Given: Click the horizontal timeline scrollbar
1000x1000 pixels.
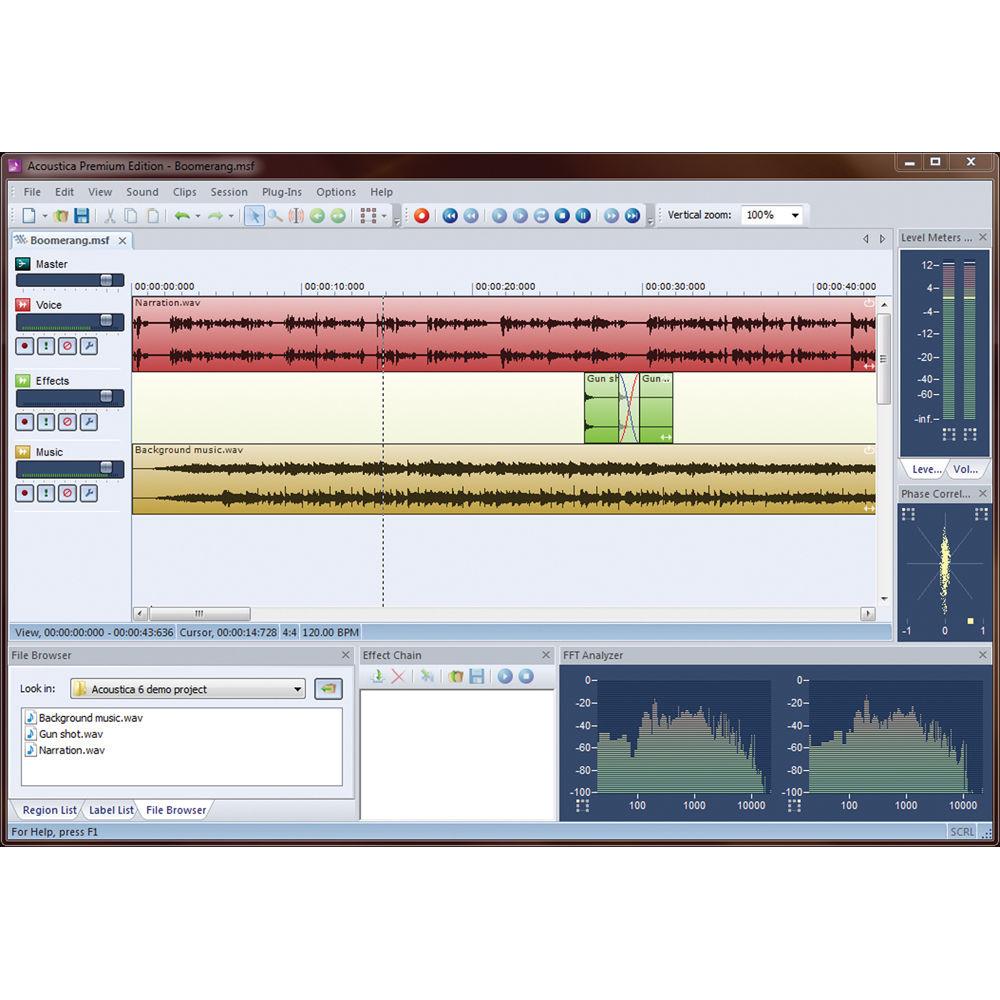Looking at the screenshot, I should [x=200, y=614].
